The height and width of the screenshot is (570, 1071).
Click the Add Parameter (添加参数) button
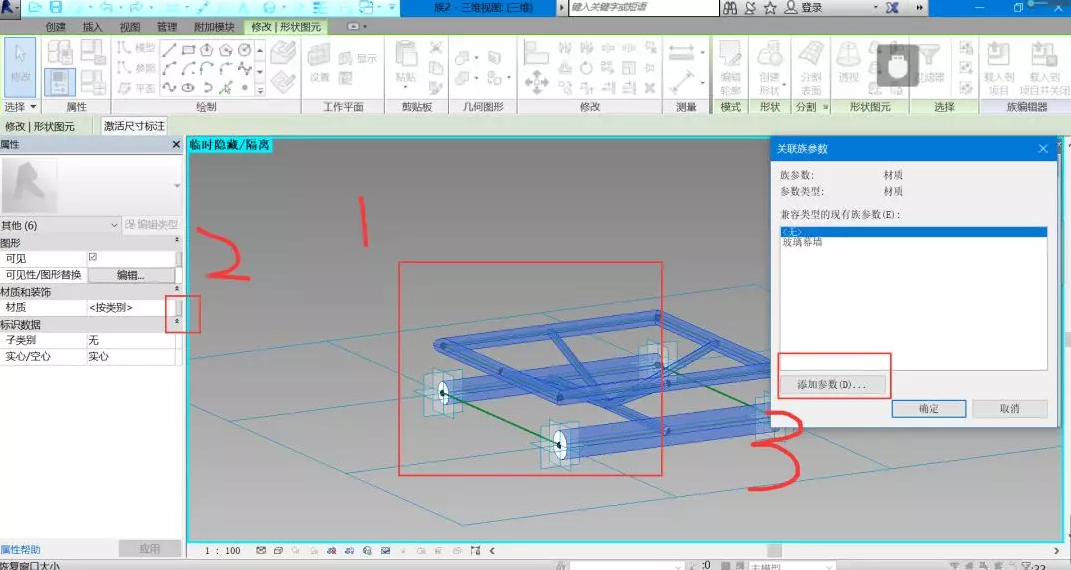[x=832, y=384]
